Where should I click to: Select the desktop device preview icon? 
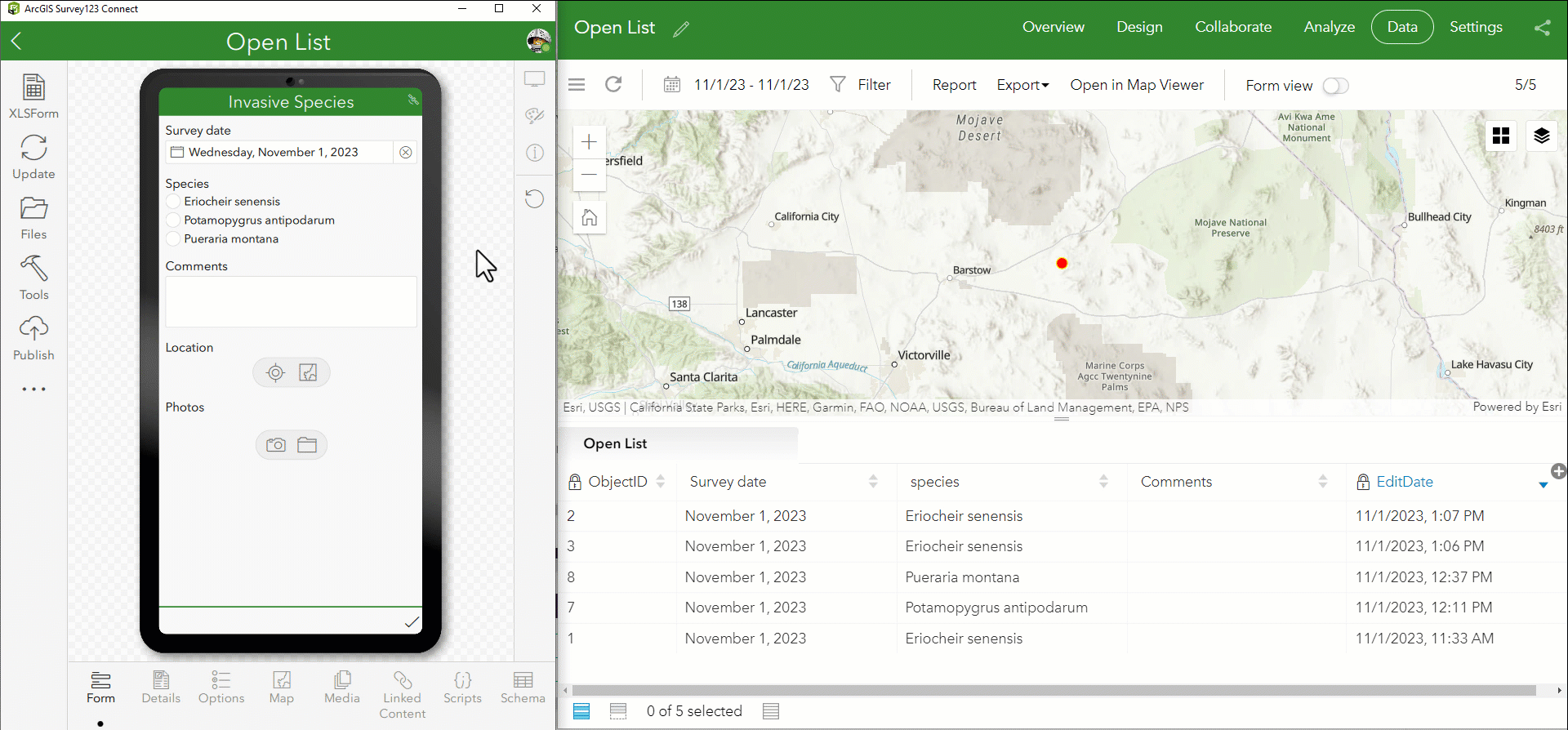tap(535, 79)
